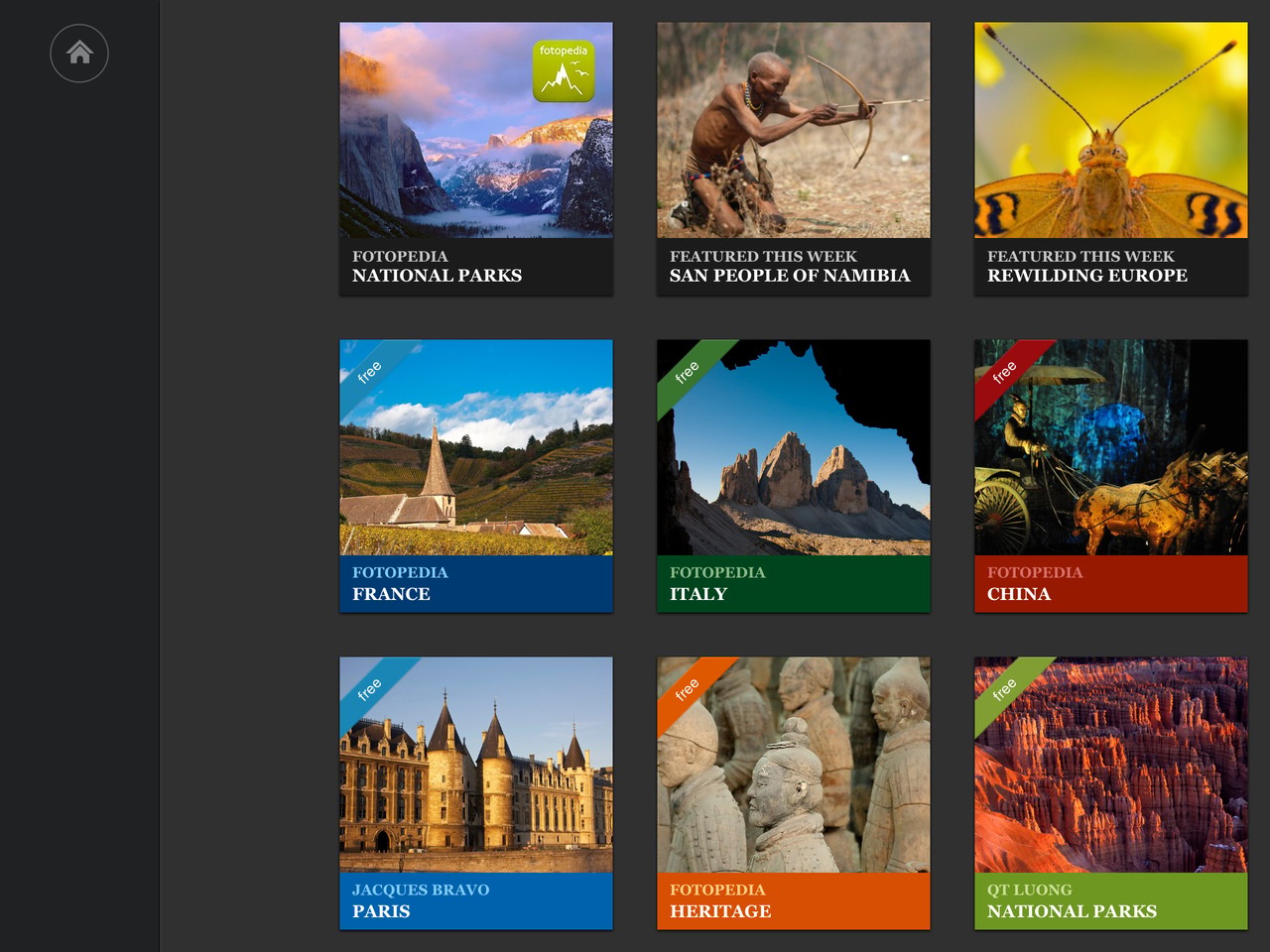Tap the free ribbon on QT Luong card
1270x952 pixels.
pos(1005,689)
